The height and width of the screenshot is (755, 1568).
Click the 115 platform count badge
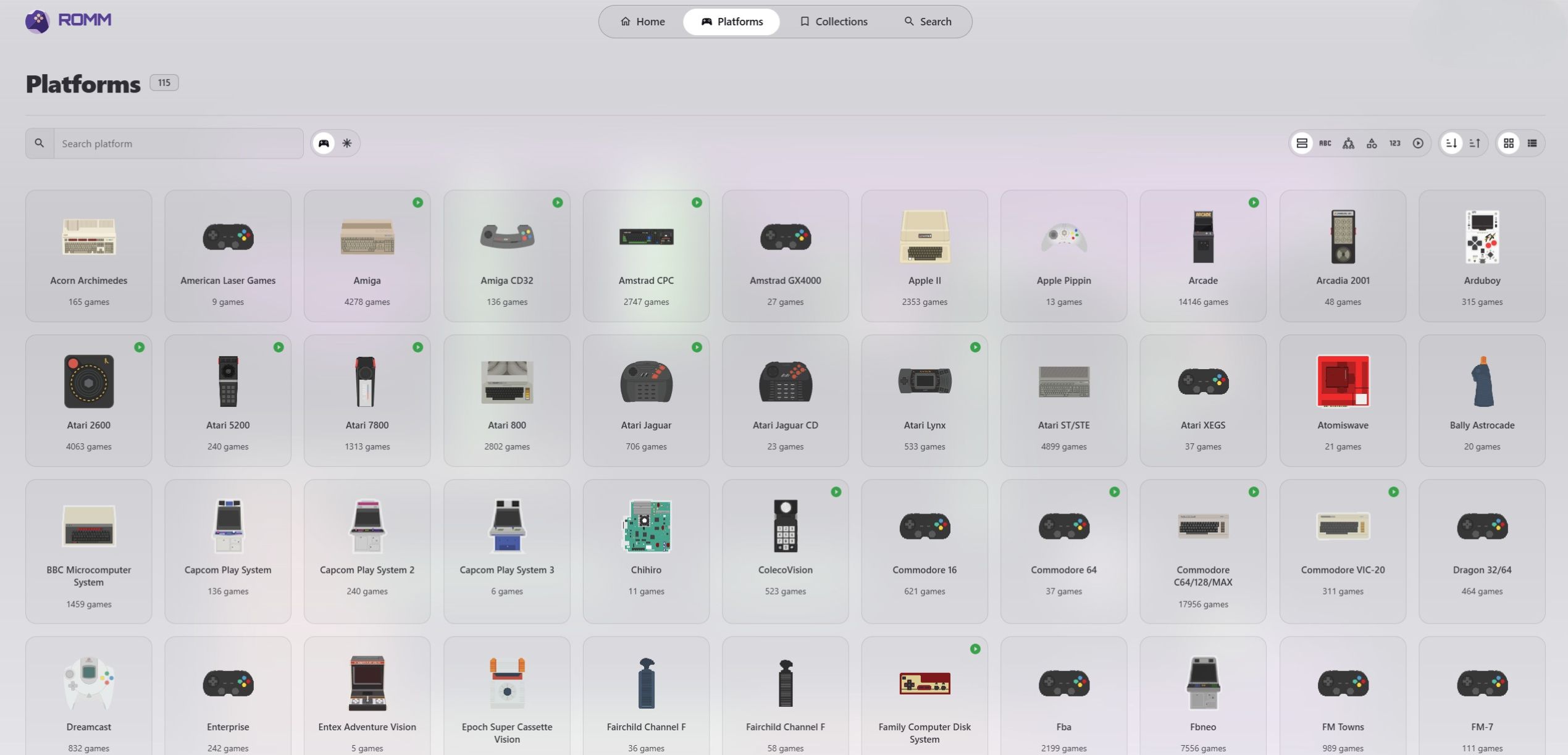tap(164, 83)
